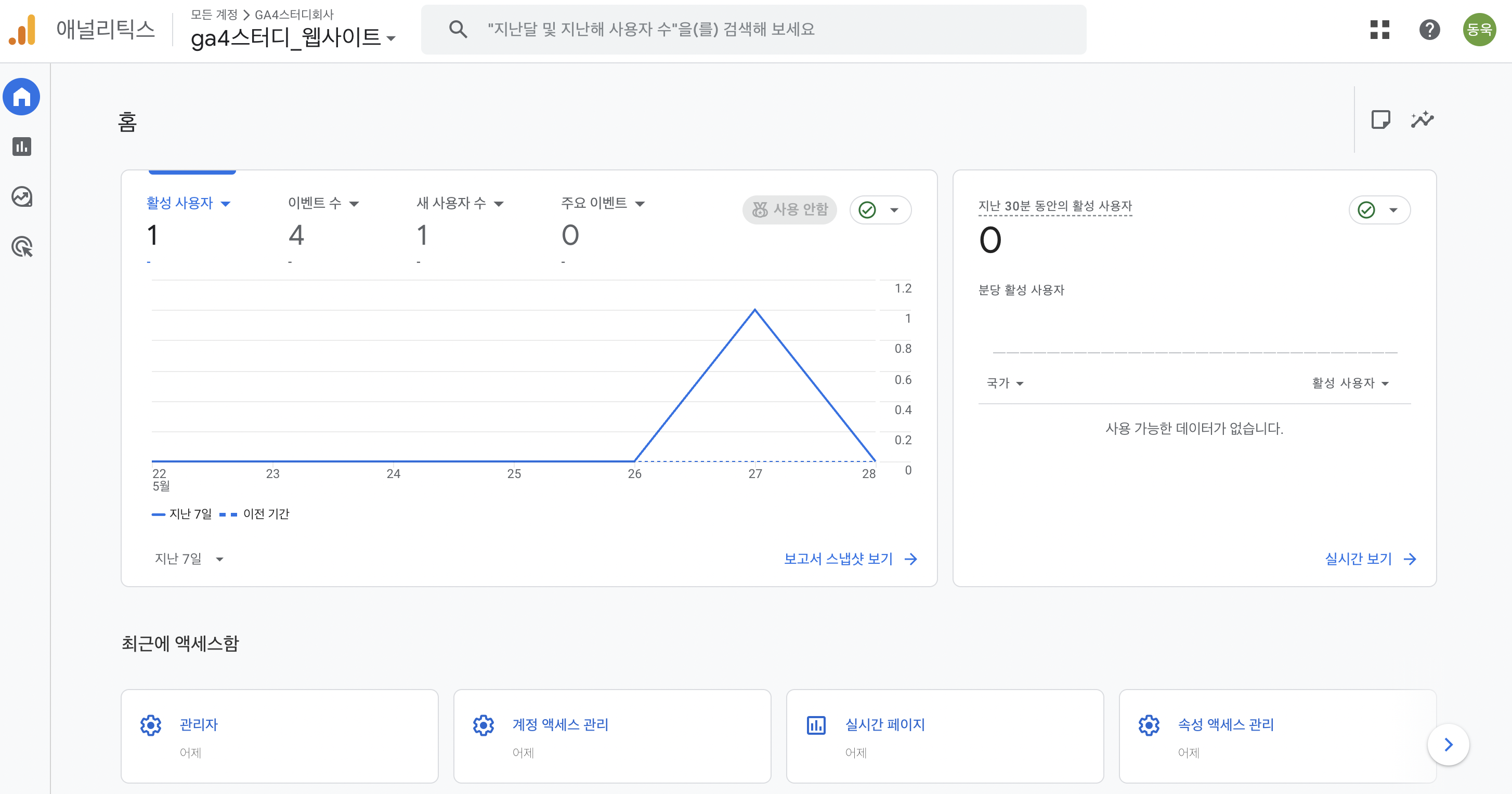Click the gear icon on 관리자 card
Screen dimensions: 1512x794
151,725
